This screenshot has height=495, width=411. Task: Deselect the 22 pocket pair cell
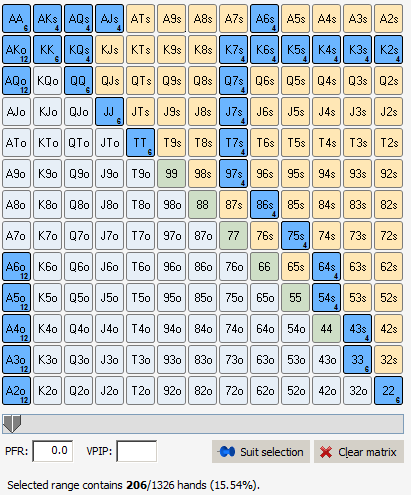point(388,391)
